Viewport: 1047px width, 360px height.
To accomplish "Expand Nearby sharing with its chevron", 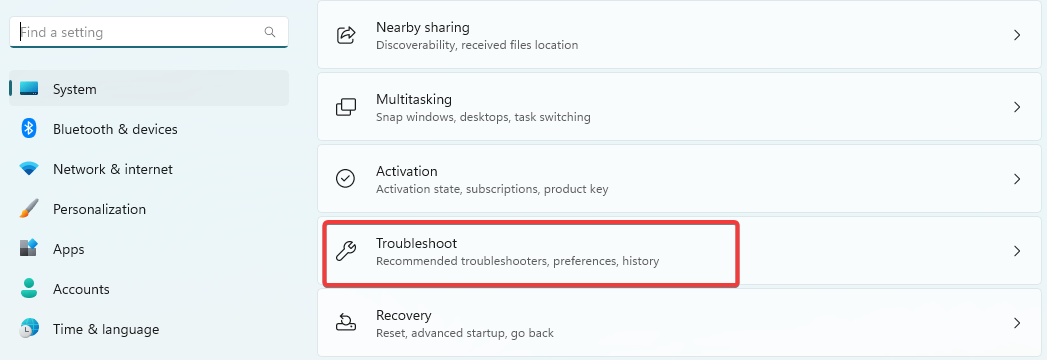I will click(x=1017, y=35).
